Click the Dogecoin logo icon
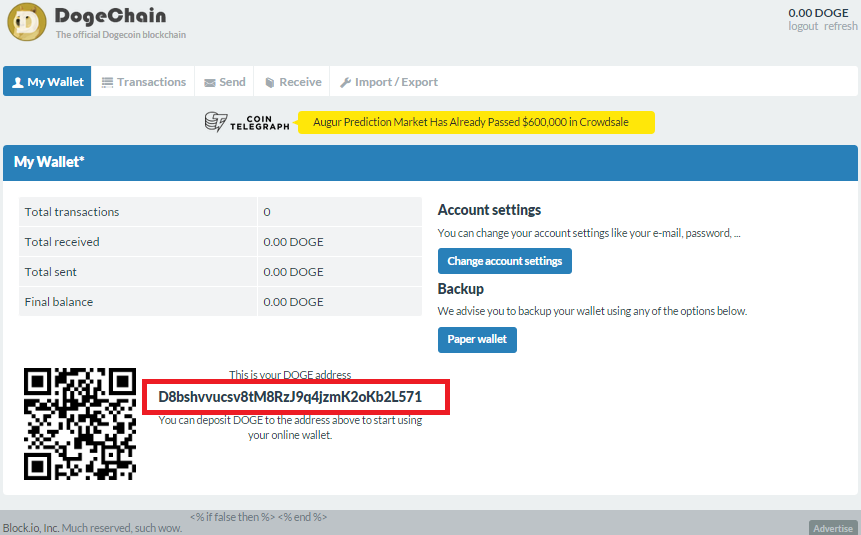Screen dimensions: 861x535 (x=27, y=22)
